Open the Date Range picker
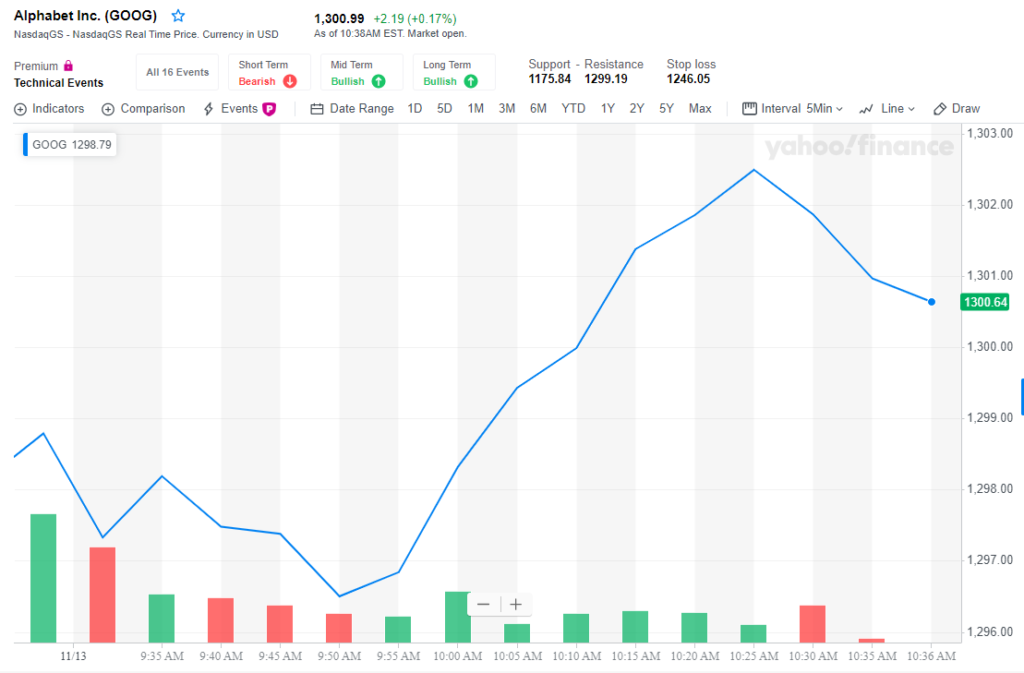Viewport: 1024px width, 673px height. (x=352, y=109)
